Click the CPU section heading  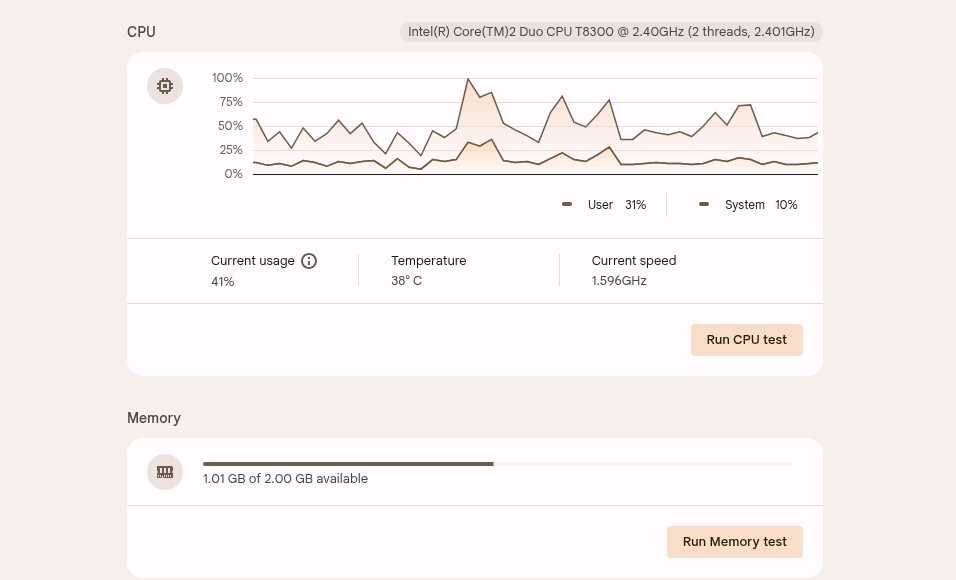pos(141,32)
